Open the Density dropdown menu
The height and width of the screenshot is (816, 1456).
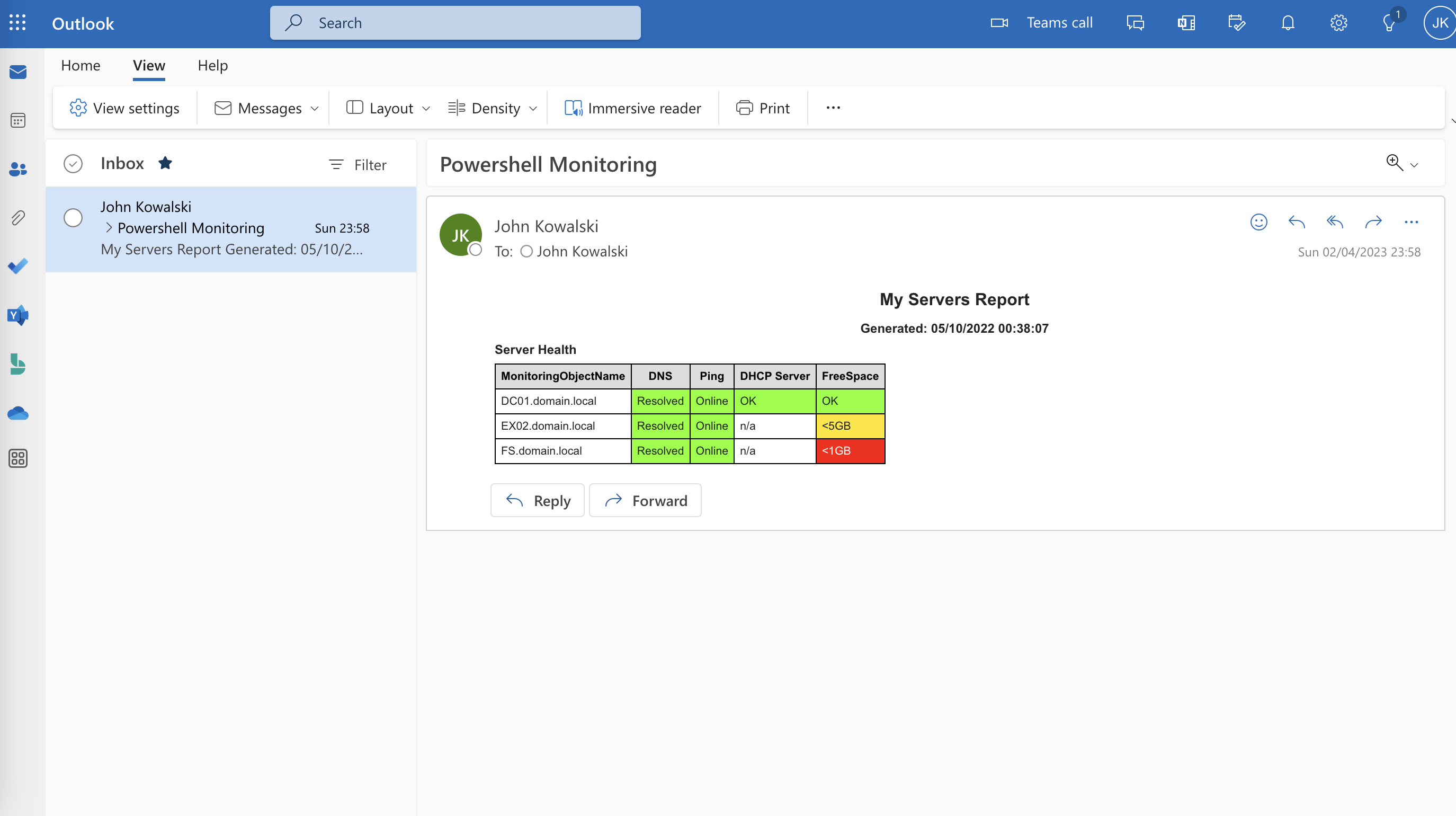click(492, 108)
